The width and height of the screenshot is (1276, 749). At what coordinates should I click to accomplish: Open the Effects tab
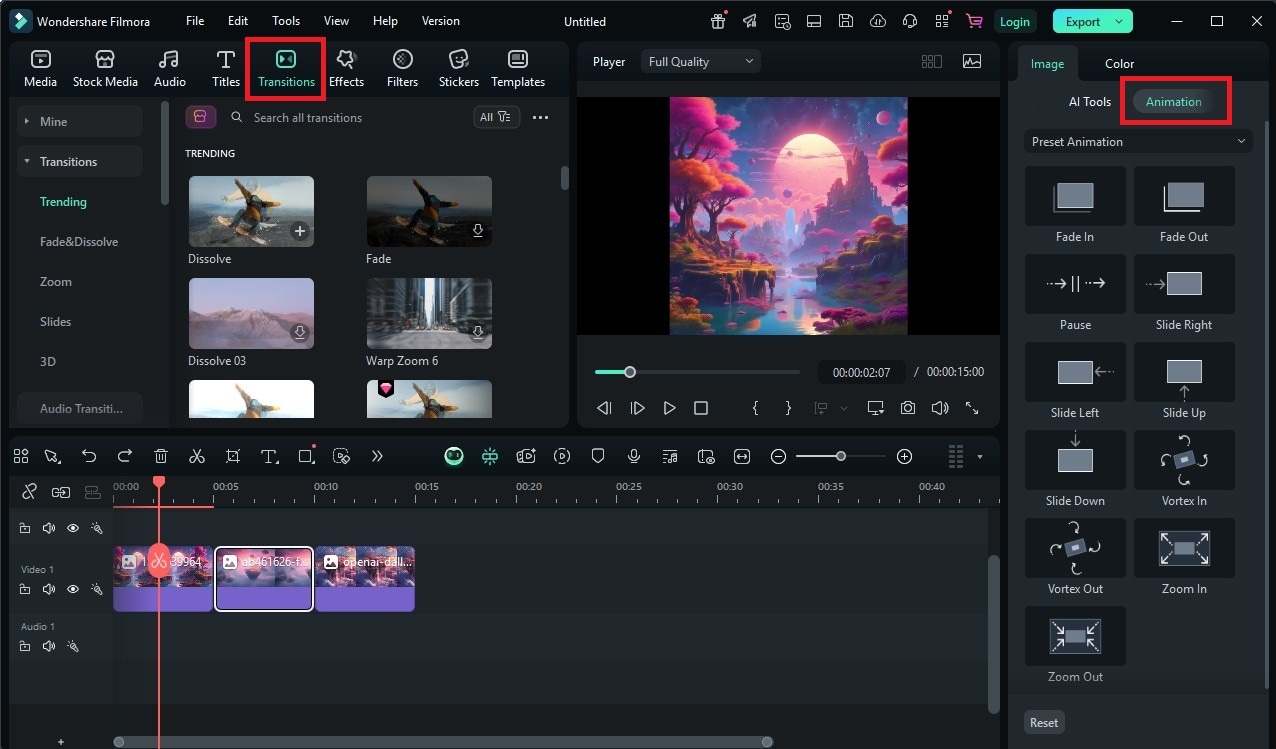(346, 69)
